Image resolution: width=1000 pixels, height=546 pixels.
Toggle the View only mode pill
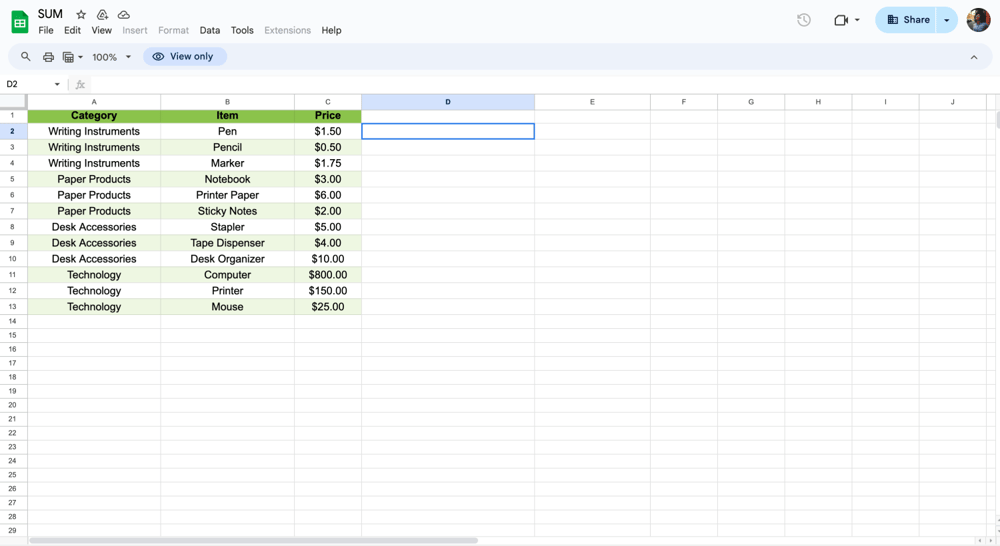(185, 57)
